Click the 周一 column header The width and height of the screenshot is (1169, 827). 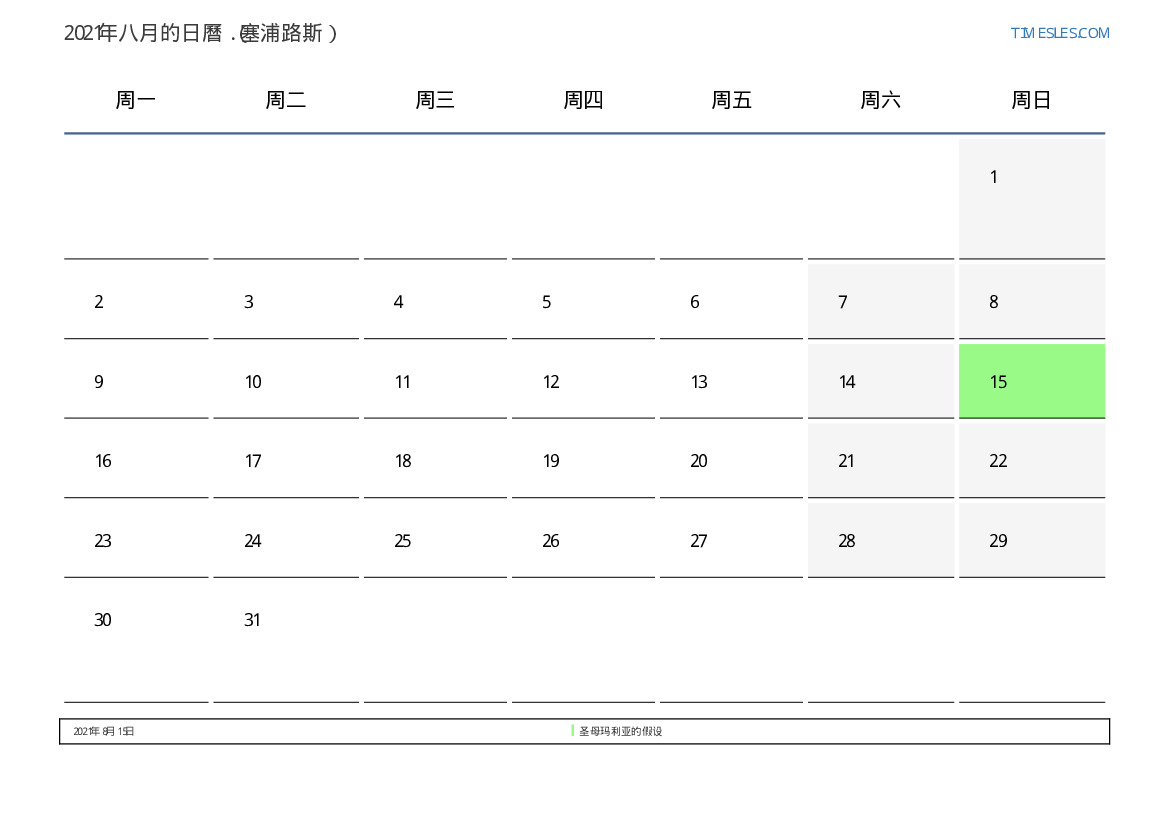tap(136, 100)
